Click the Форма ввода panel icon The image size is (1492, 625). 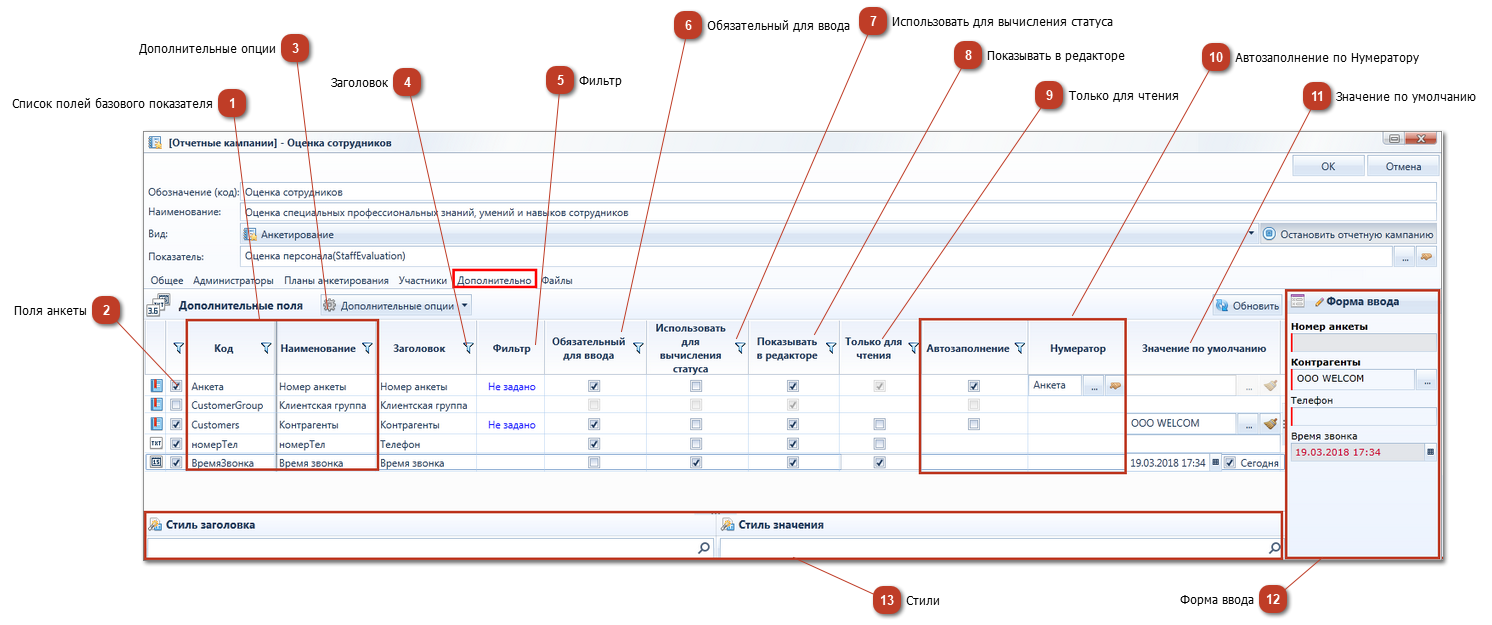(1298, 300)
